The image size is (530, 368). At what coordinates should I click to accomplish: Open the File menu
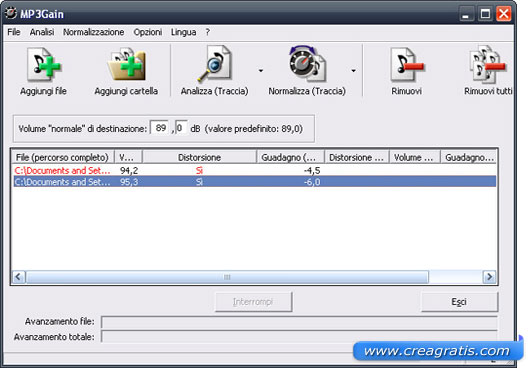point(14,32)
